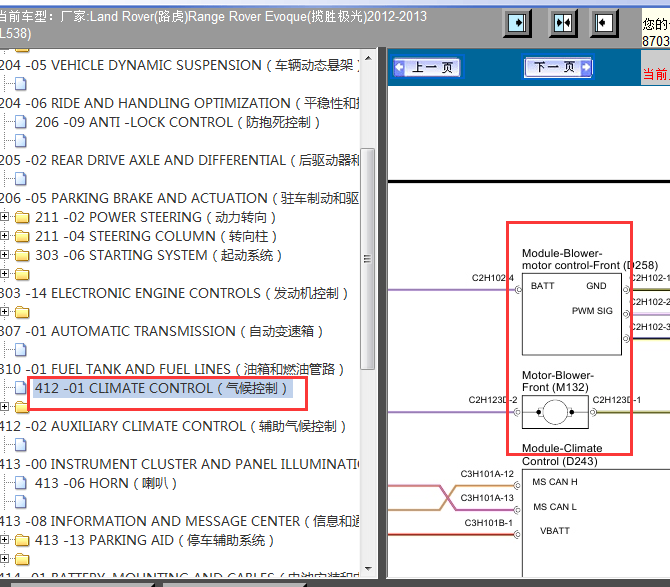Screen dimensions: 670x587
Task: Click connector label C3H101A-12
Action: [487, 474]
